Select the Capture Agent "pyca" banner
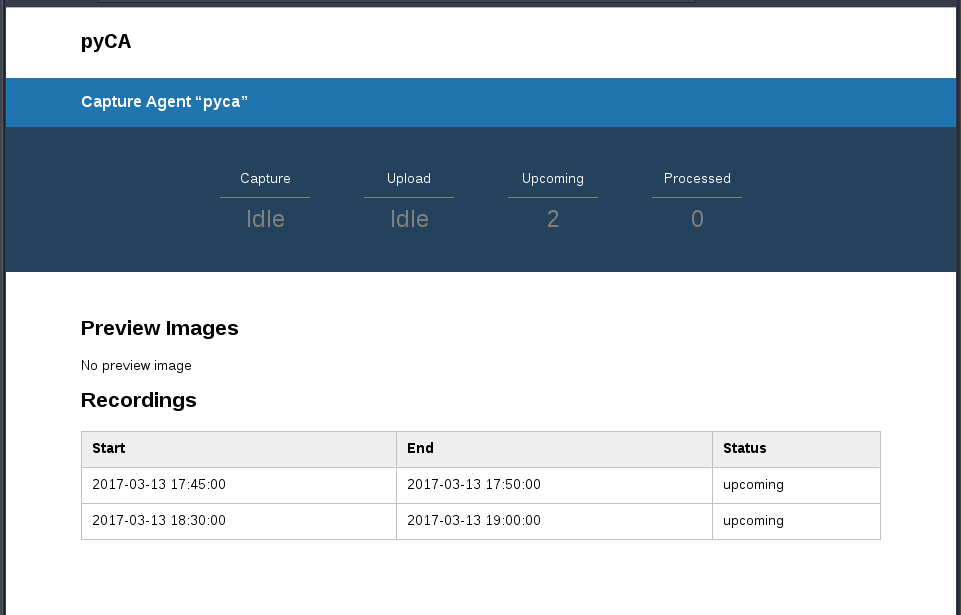The height and width of the screenshot is (615, 961). pos(164,101)
